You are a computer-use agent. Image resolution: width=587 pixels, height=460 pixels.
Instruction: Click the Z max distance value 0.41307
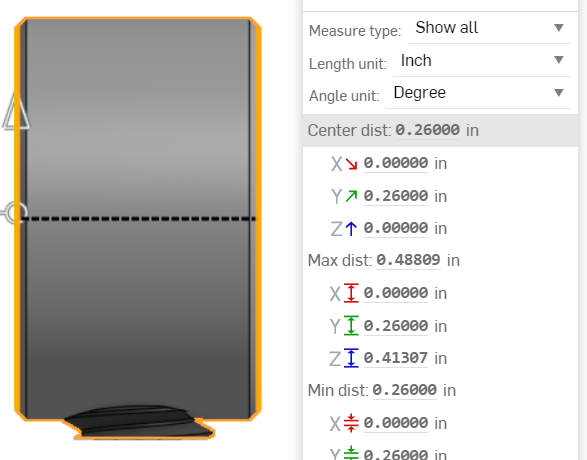[x=396, y=358]
